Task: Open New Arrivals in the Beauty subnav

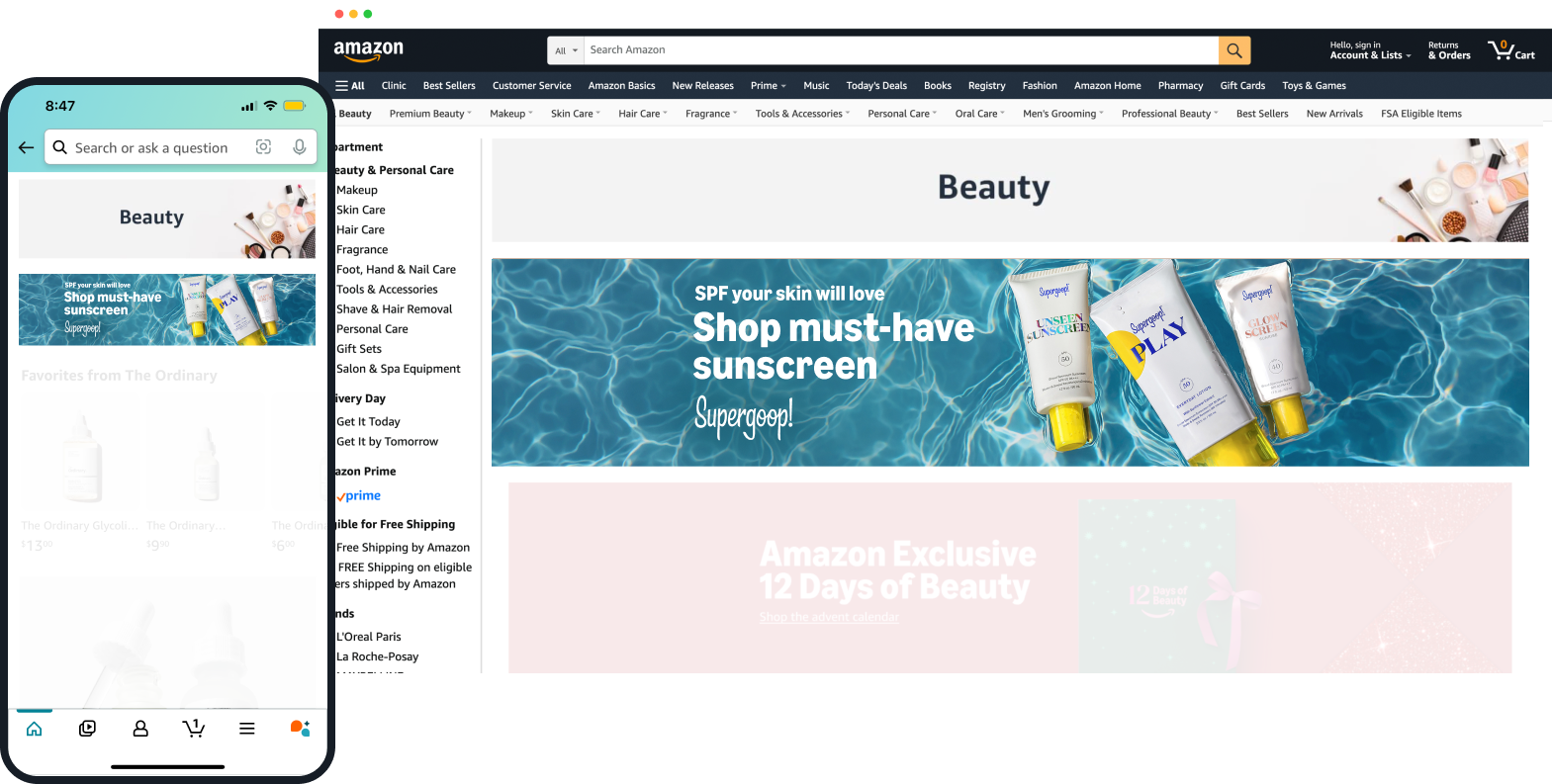Action: coord(1334,114)
